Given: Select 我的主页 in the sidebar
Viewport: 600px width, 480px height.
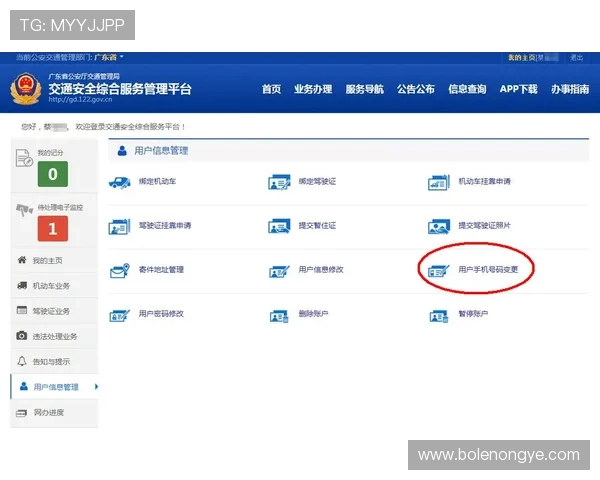Looking at the screenshot, I should (54, 260).
